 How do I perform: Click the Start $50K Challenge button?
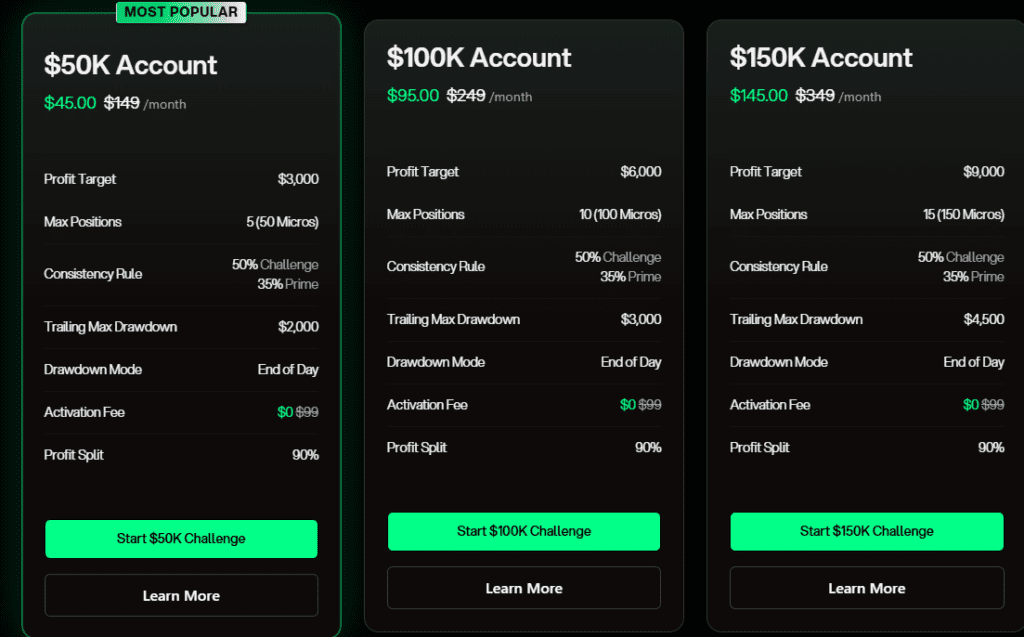tap(181, 538)
